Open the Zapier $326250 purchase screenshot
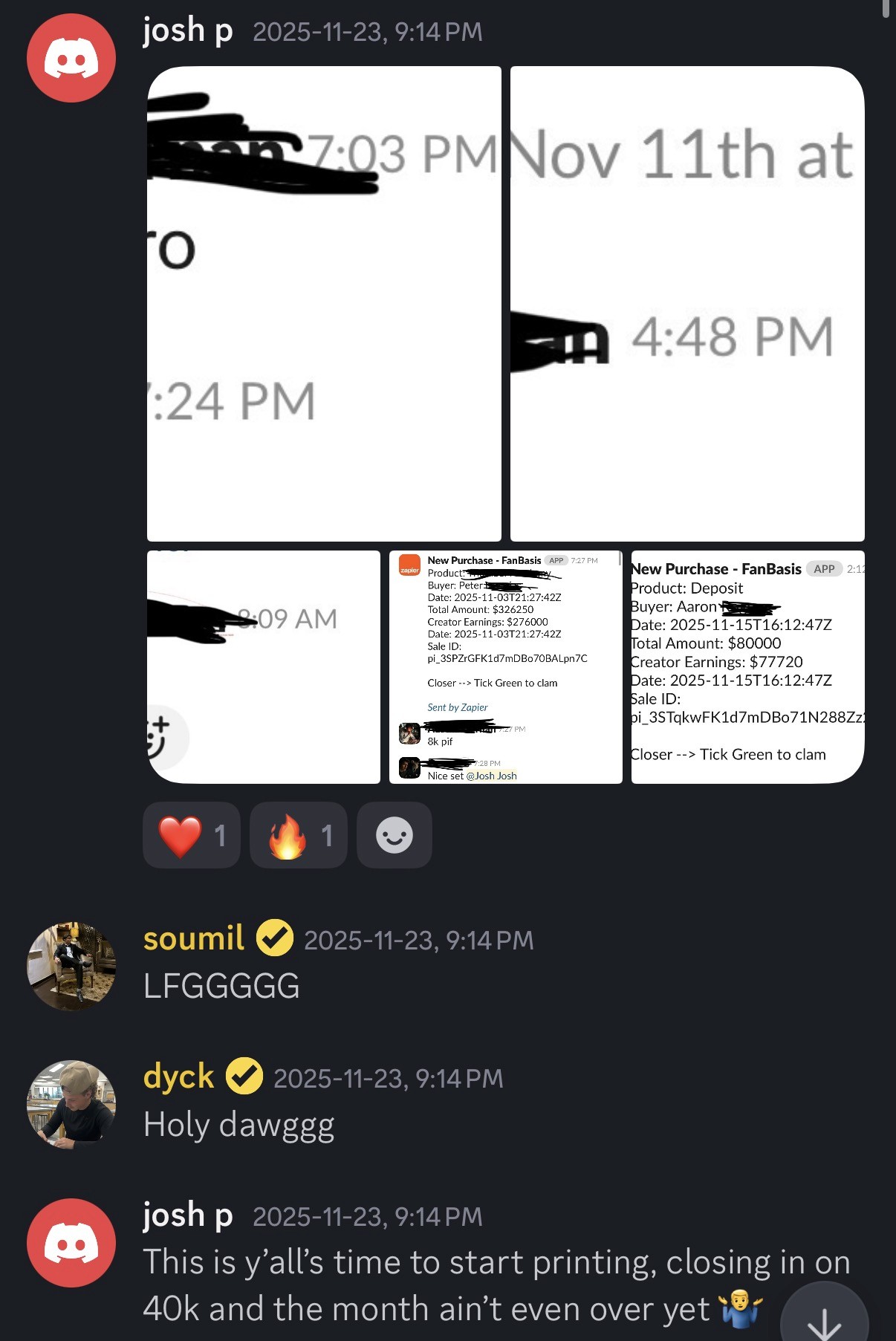The image size is (896, 1341). coord(506,667)
